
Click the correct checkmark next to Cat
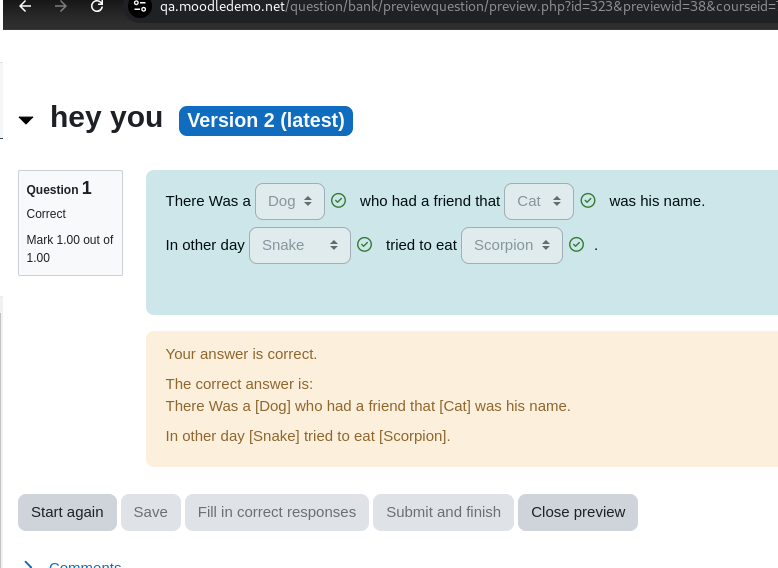588,200
